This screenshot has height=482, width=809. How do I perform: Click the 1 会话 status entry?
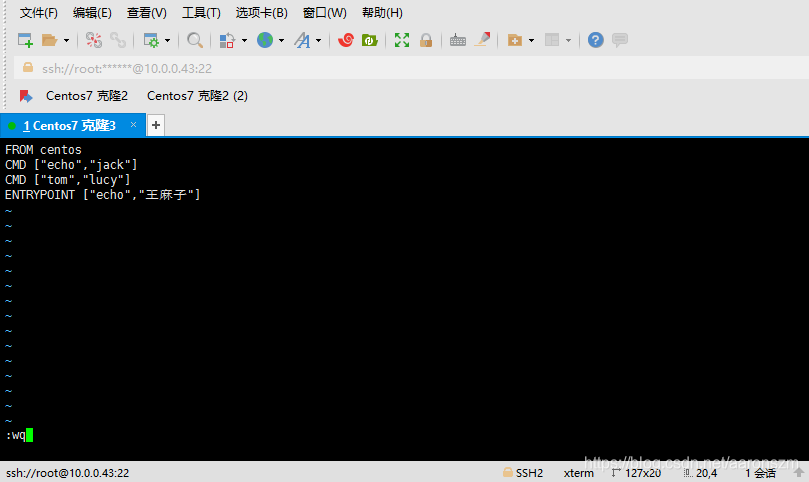(761, 473)
